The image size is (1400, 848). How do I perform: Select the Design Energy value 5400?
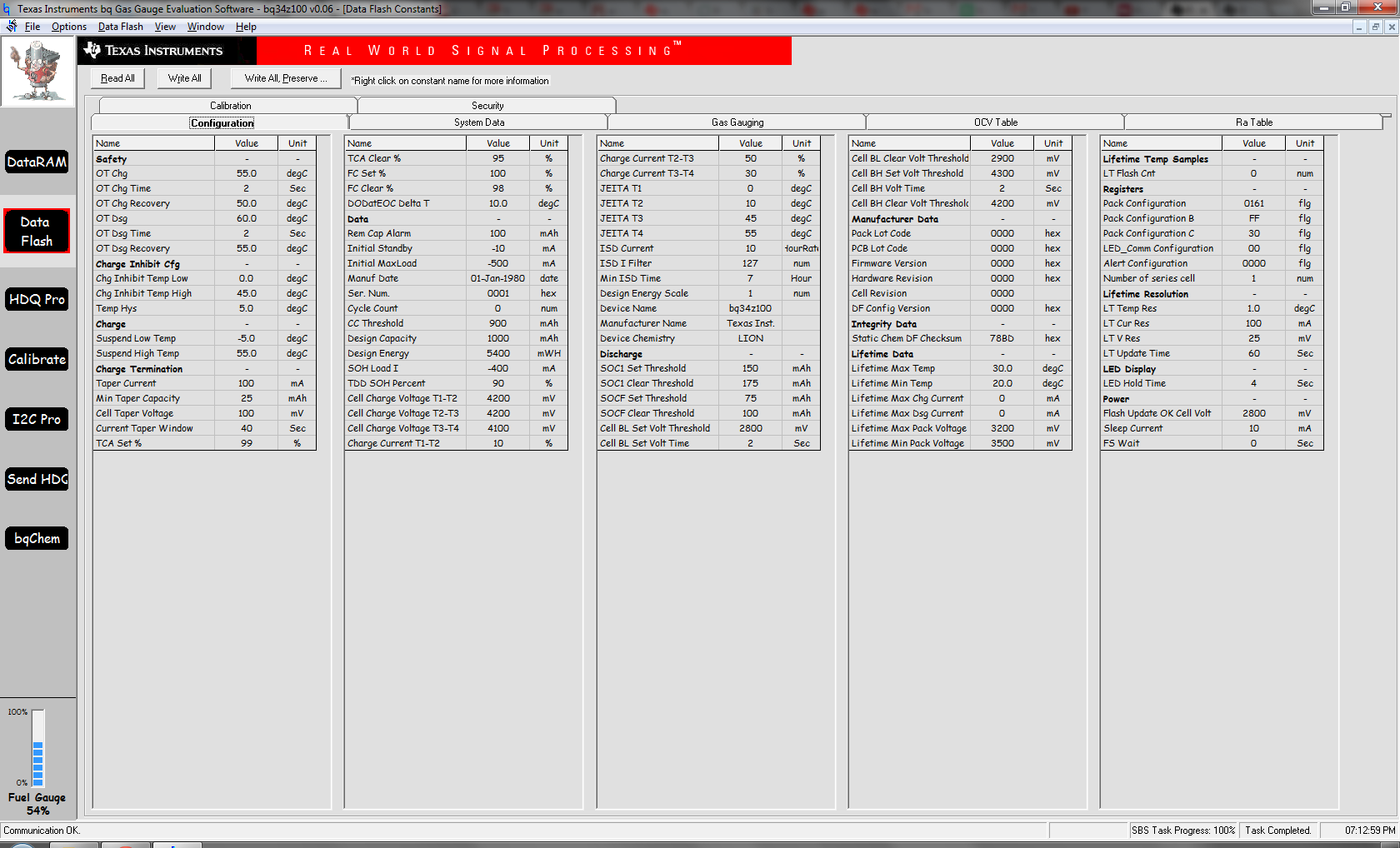point(498,353)
